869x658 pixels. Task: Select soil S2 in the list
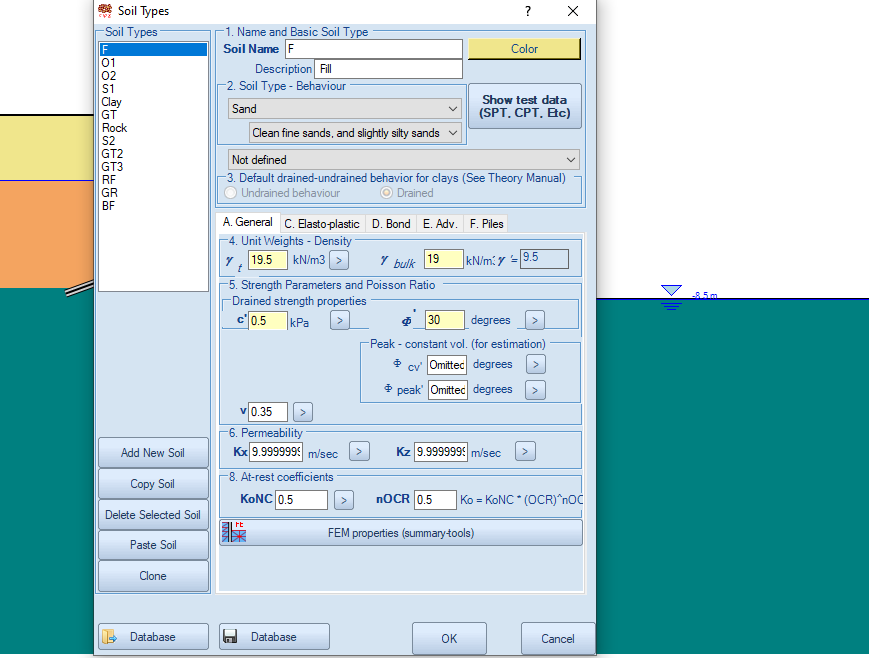[x=153, y=141]
